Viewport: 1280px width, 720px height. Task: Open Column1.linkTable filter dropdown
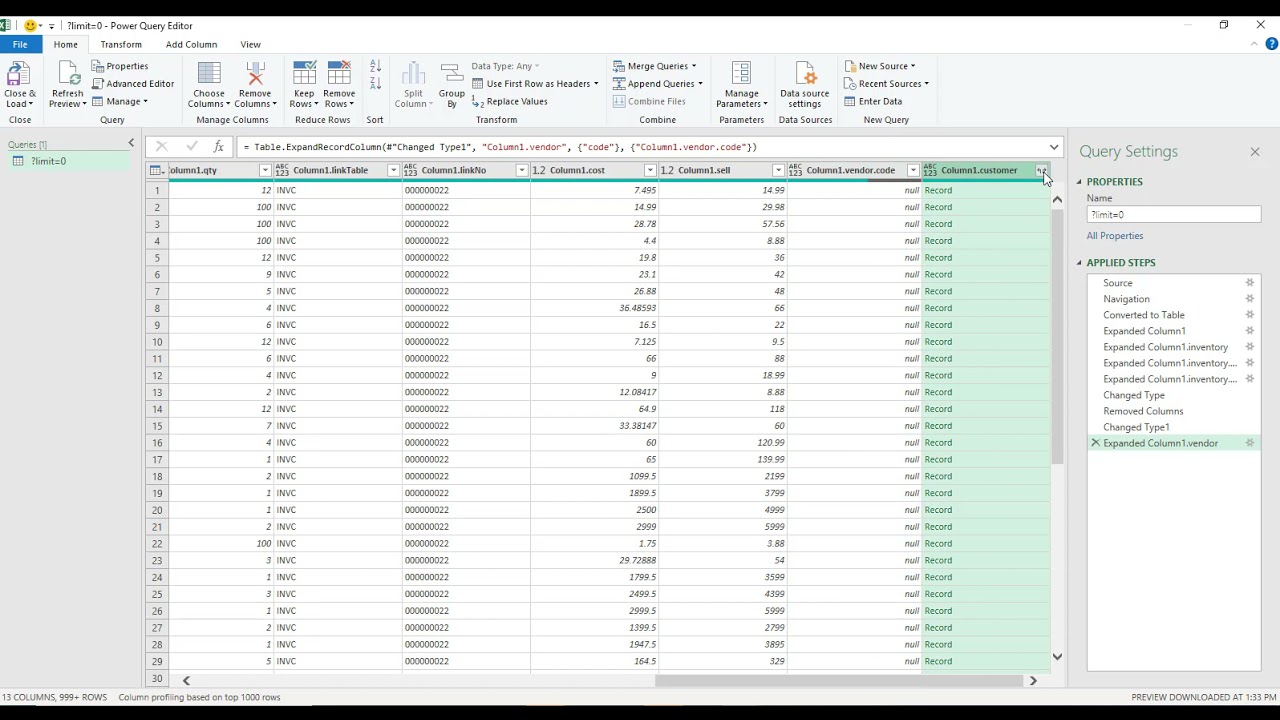tap(393, 171)
